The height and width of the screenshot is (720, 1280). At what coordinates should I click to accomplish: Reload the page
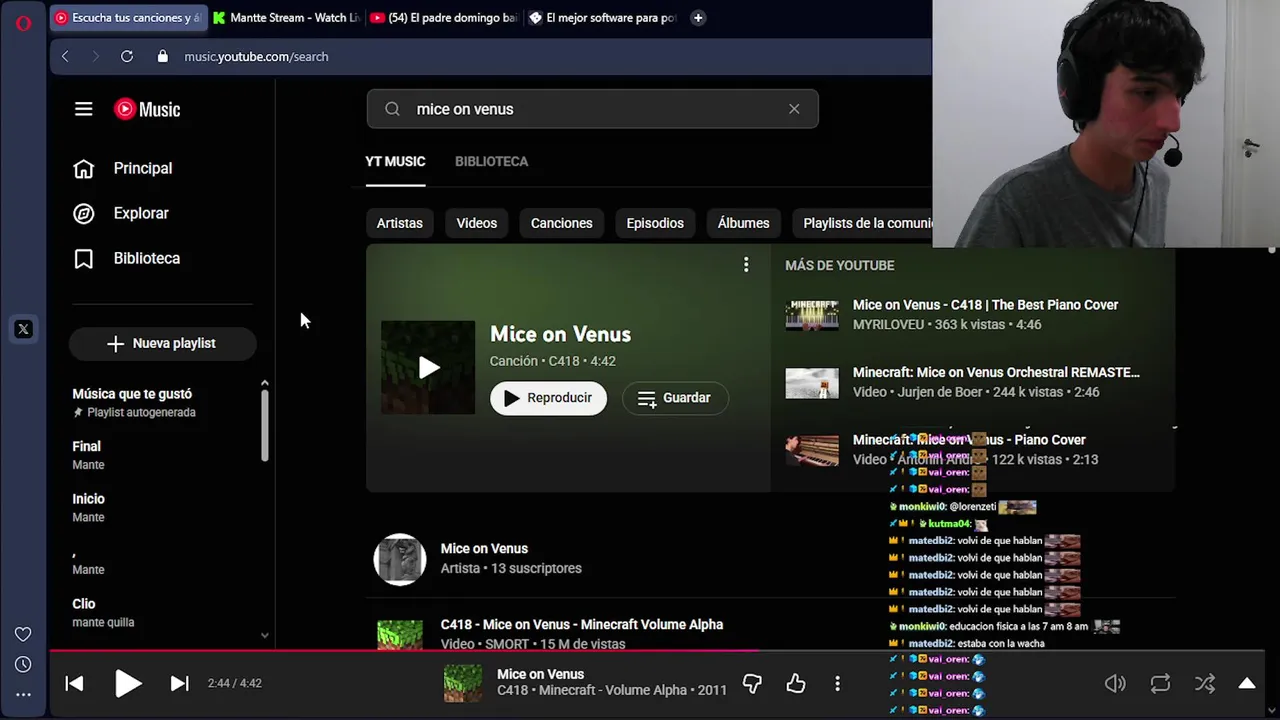(127, 57)
